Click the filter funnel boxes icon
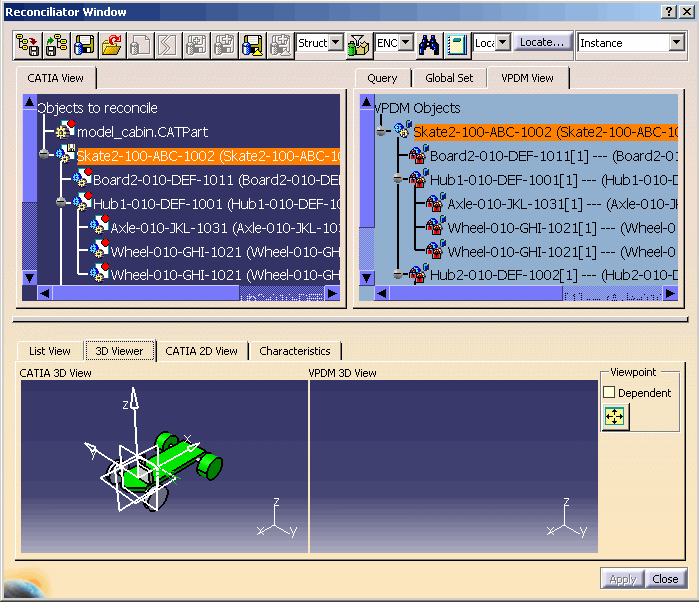The image size is (699, 602). (358, 45)
